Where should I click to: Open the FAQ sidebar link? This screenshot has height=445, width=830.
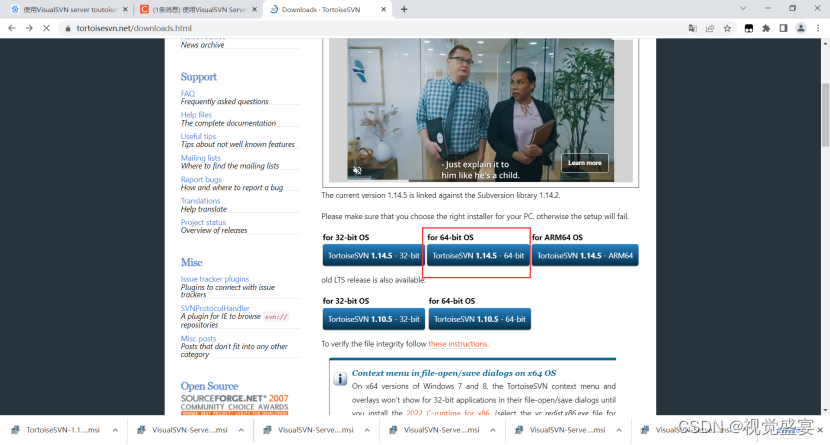click(188, 94)
